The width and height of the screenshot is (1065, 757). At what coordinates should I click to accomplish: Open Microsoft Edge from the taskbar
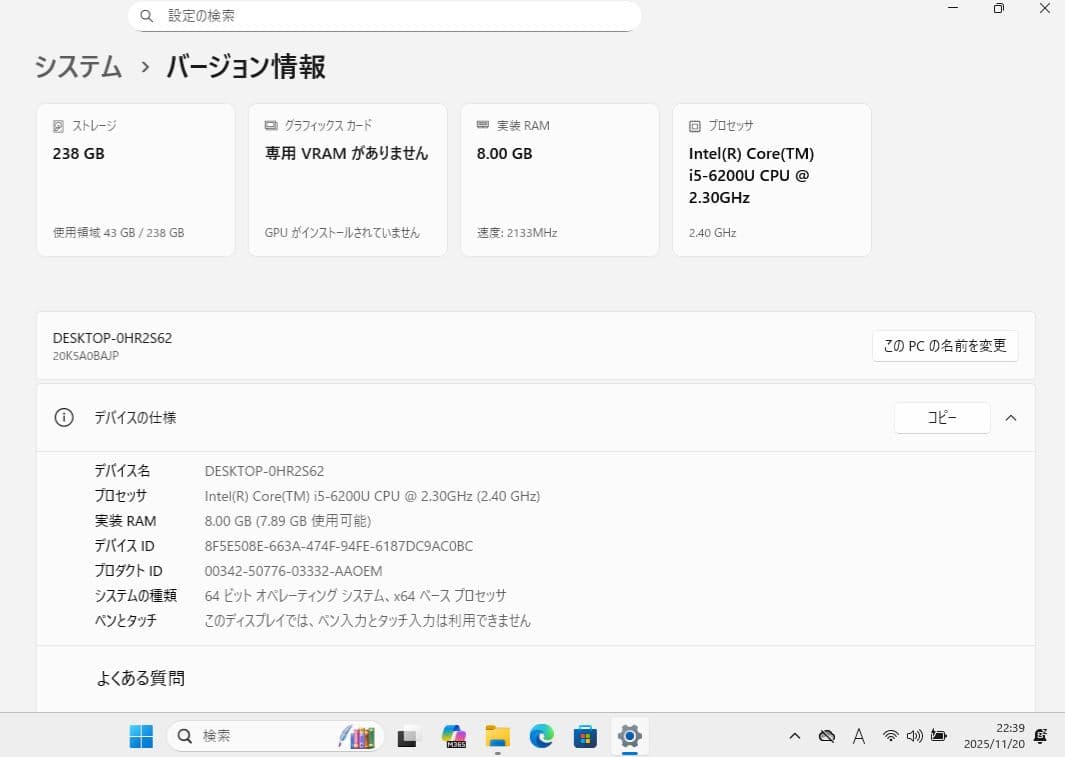pyautogui.click(x=542, y=736)
